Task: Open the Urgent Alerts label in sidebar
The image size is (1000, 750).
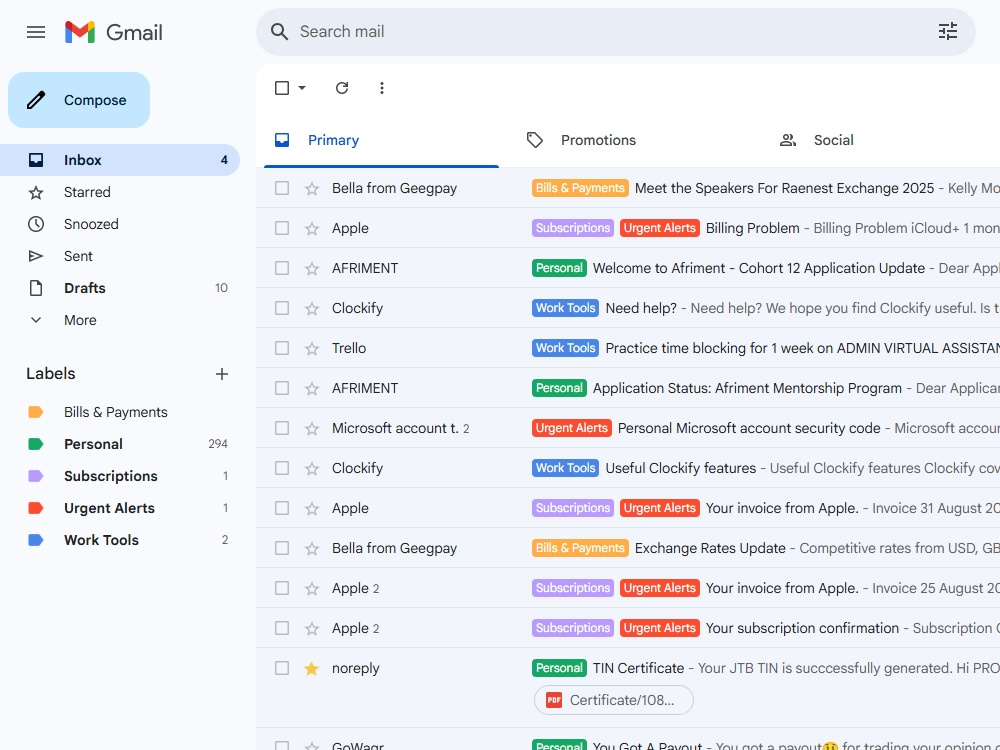Action: click(120, 508)
